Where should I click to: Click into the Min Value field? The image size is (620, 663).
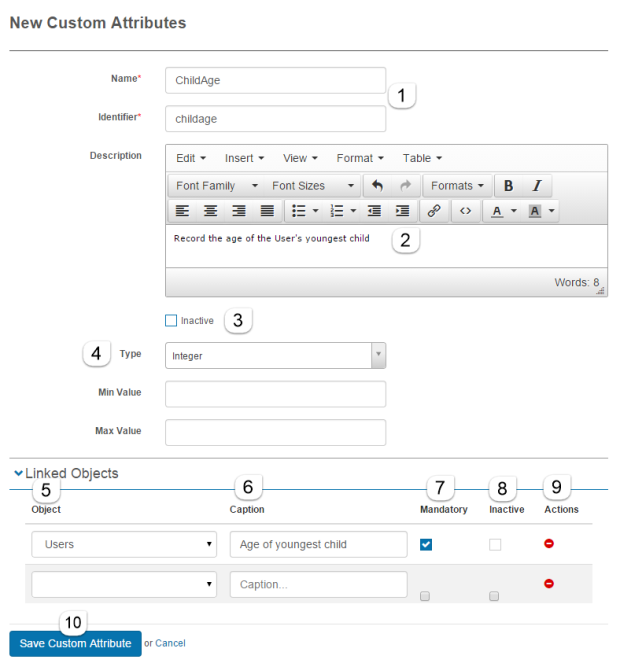pos(275,394)
